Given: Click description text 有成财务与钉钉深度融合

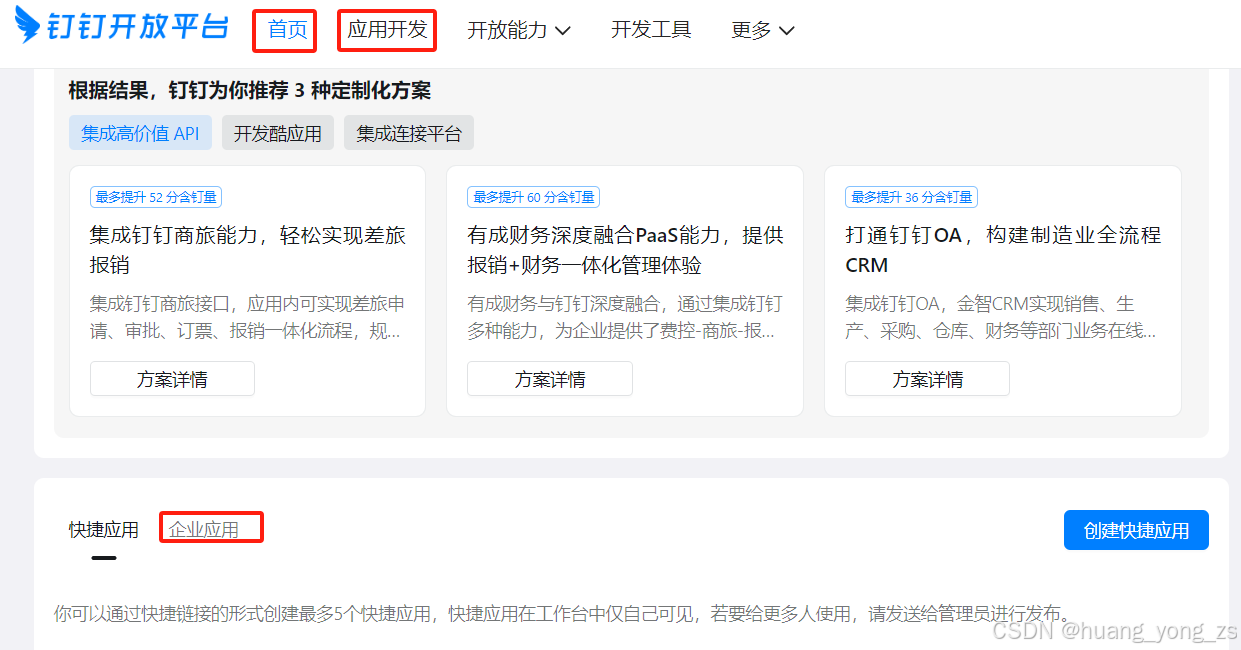Looking at the screenshot, I should pyautogui.click(x=625, y=317).
